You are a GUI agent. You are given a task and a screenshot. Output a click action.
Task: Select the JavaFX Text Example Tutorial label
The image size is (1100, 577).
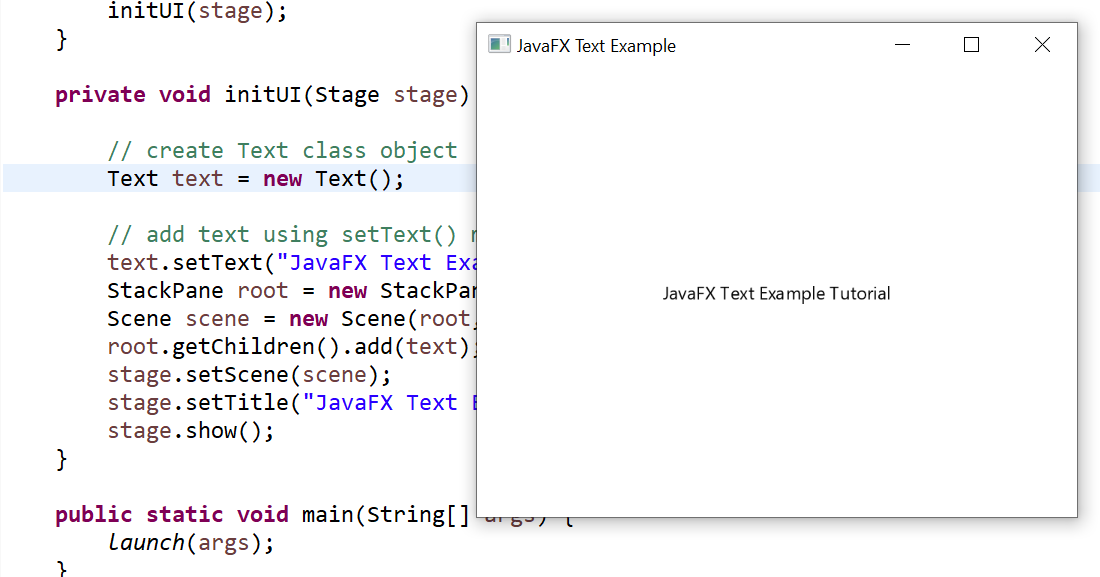click(x=777, y=293)
